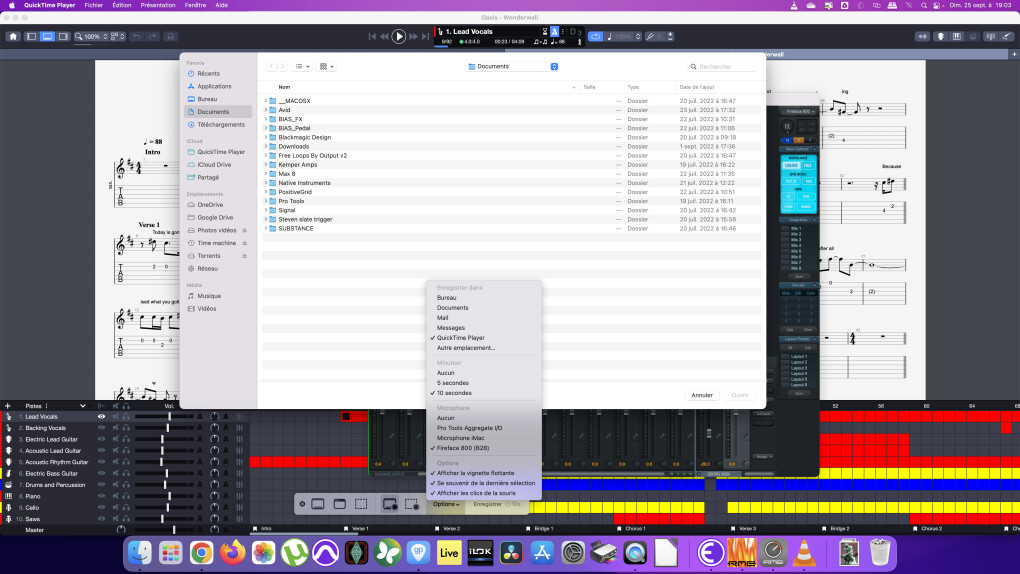Open DaVinci Resolve from the Dock
The width and height of the screenshot is (1020, 574).
(511, 553)
